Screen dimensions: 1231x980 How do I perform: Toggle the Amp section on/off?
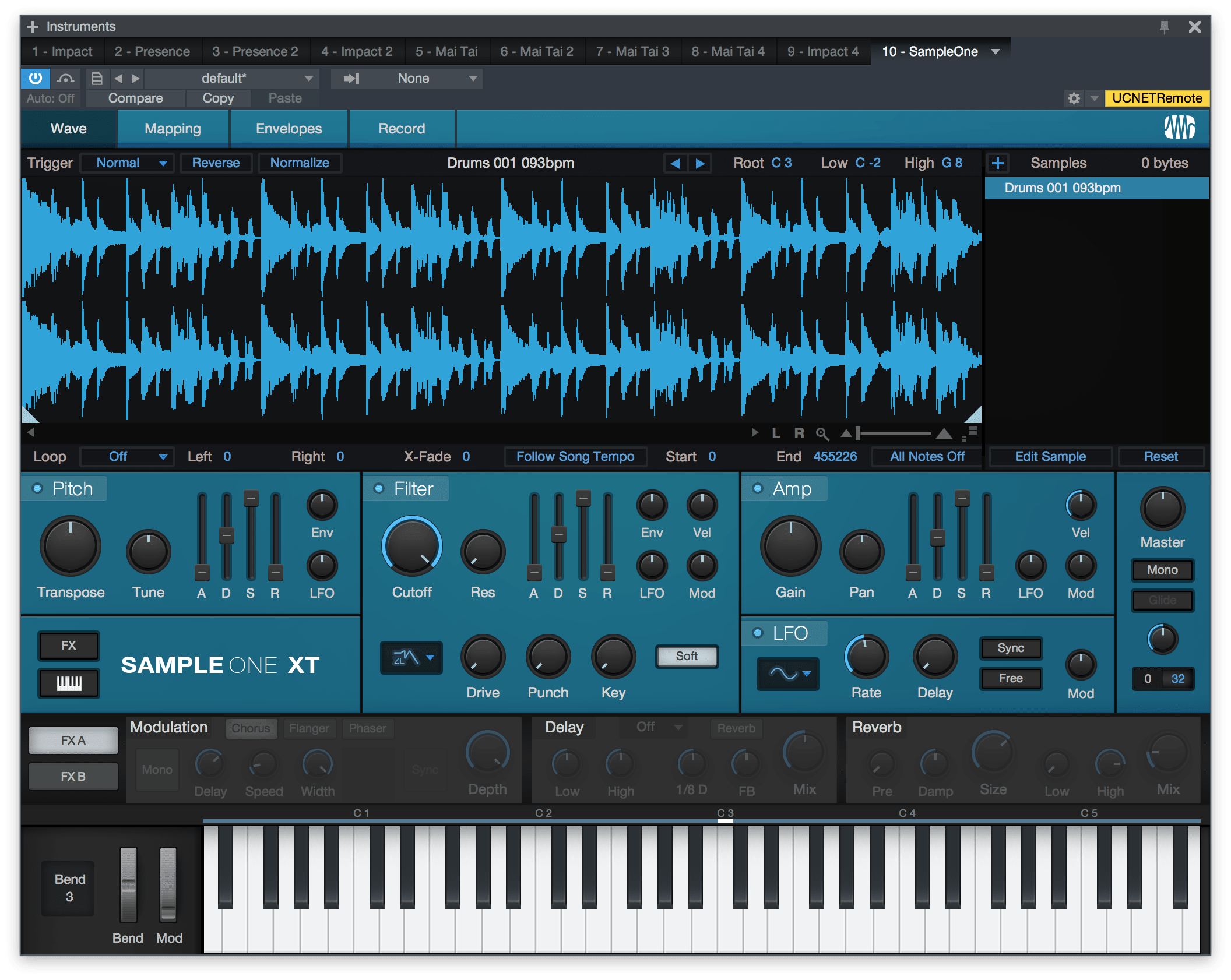click(x=758, y=488)
